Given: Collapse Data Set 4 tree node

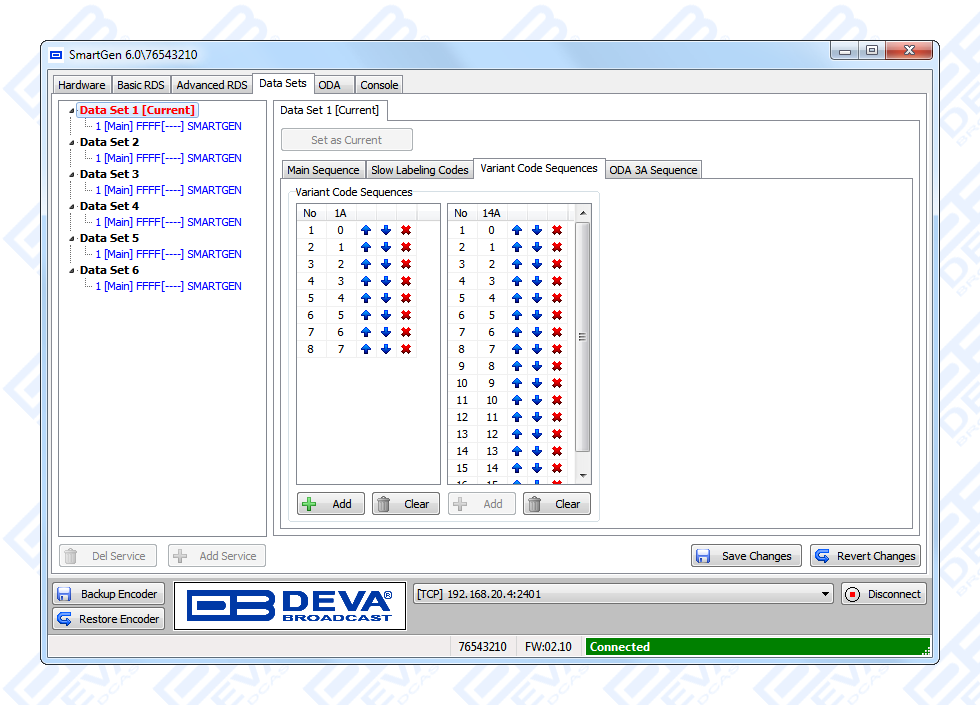Looking at the screenshot, I should click(72, 207).
